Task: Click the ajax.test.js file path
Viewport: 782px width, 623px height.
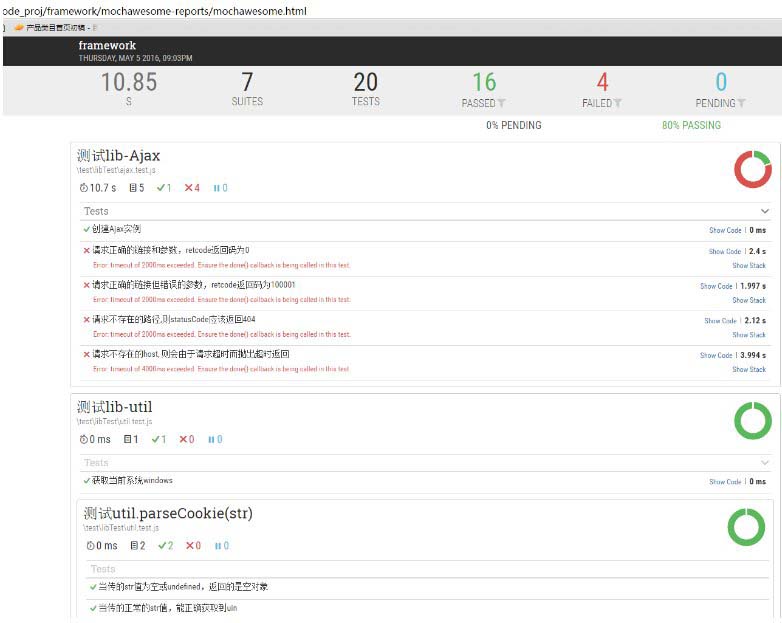Action: point(116,170)
